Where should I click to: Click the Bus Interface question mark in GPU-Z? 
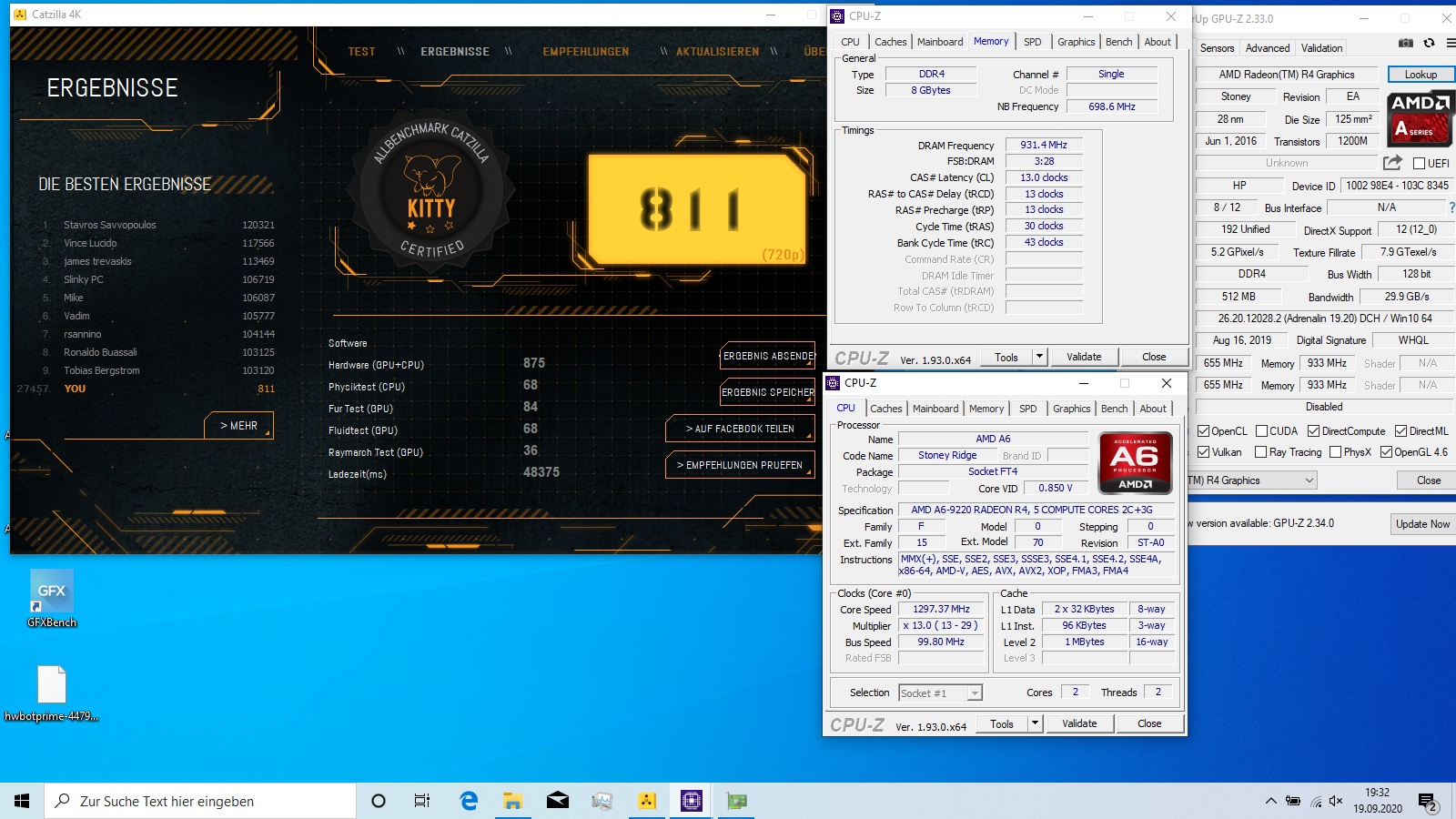(x=1451, y=207)
